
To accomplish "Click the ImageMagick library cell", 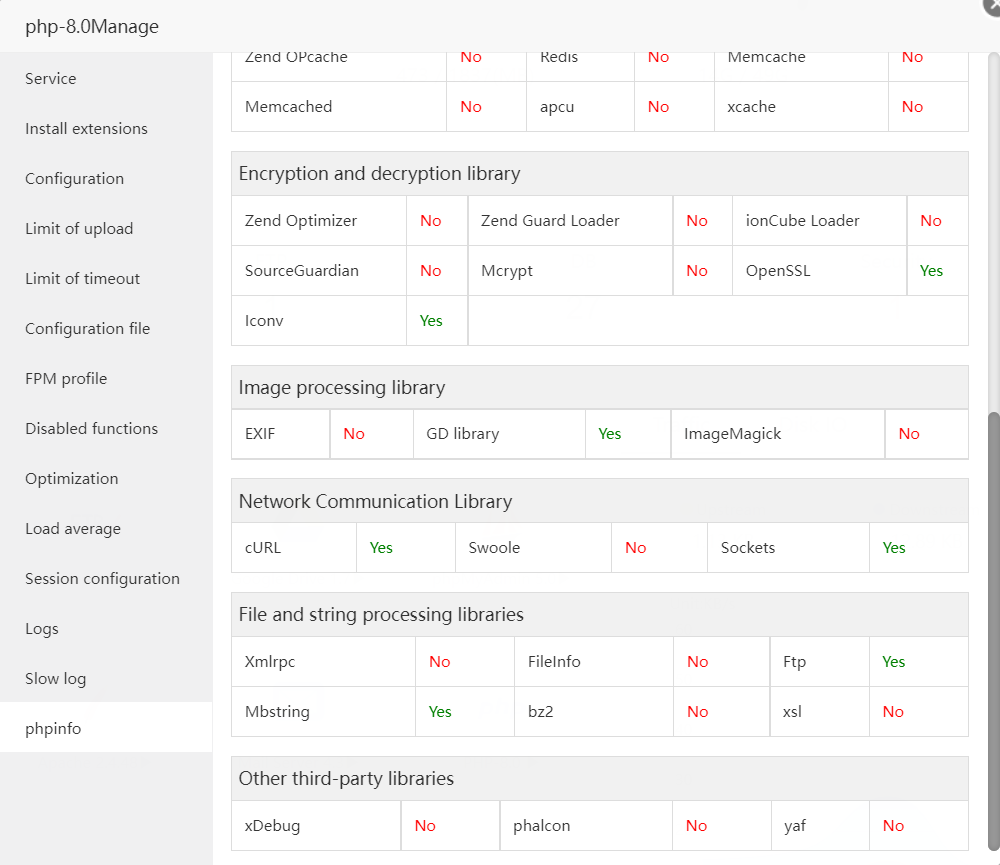I will pyautogui.click(x=733, y=434).
